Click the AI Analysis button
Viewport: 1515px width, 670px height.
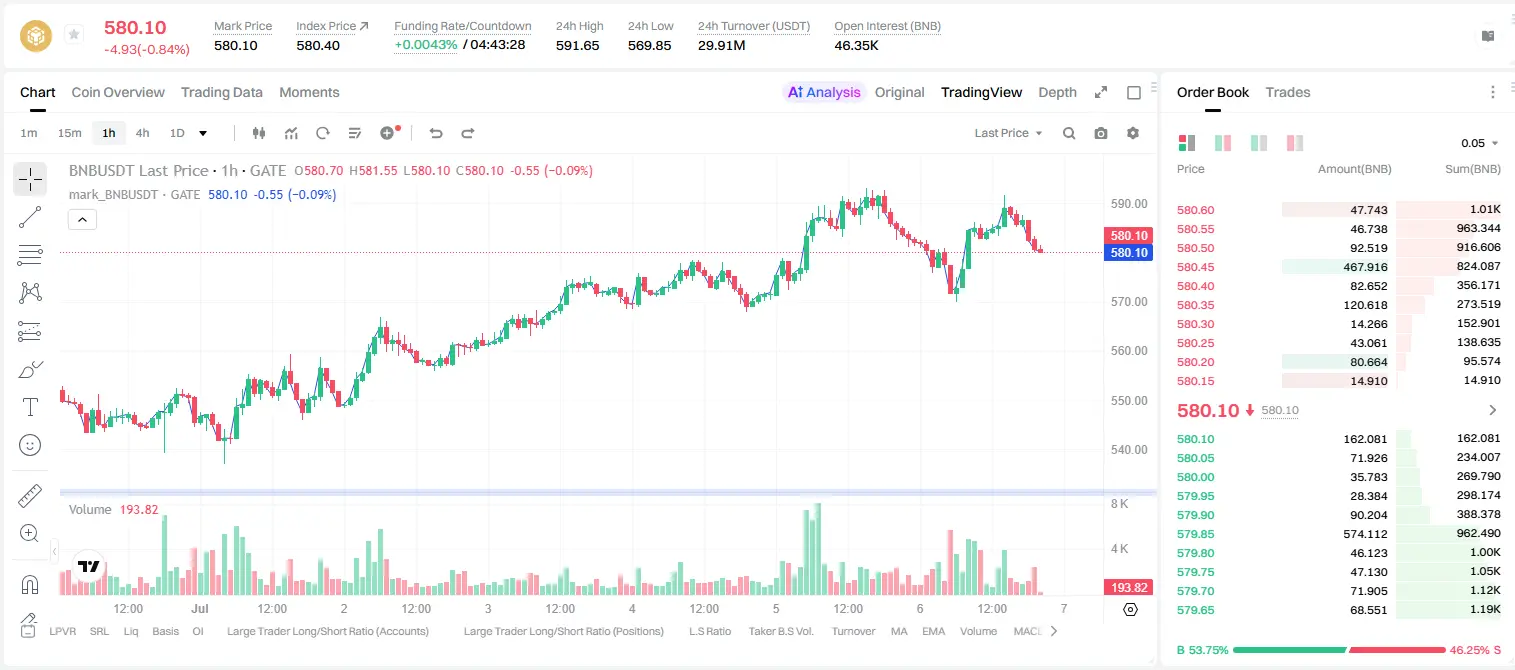pos(823,92)
